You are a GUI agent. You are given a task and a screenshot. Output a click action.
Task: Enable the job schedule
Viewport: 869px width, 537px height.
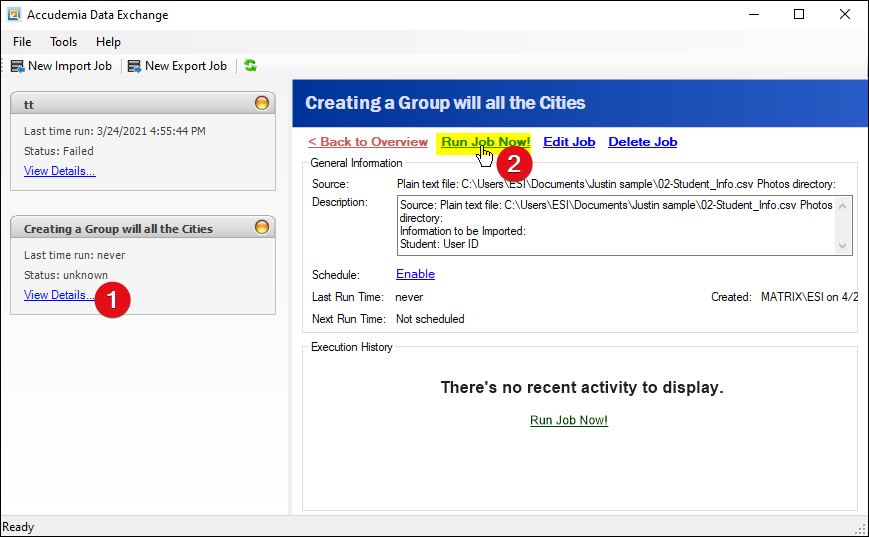pos(415,274)
